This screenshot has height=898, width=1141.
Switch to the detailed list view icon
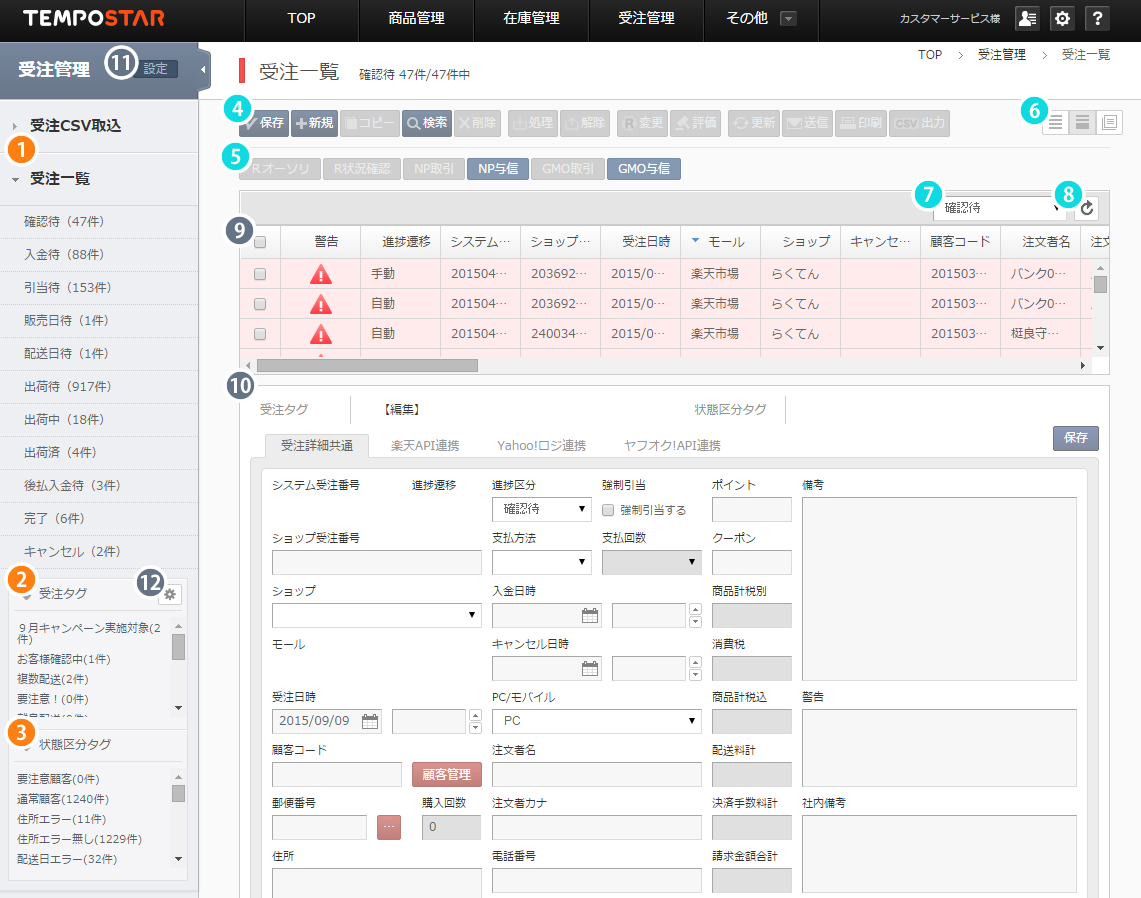coord(1110,122)
